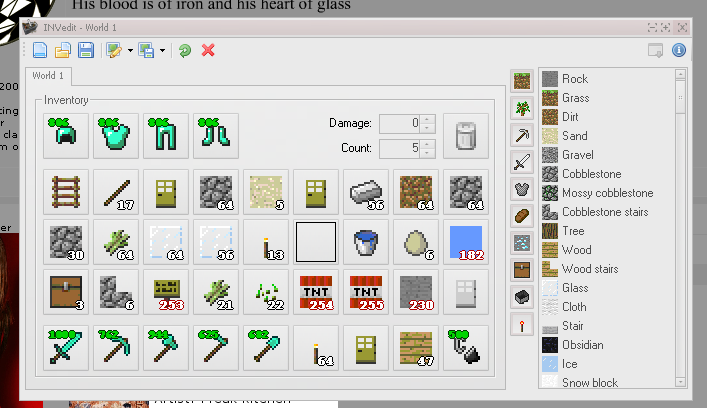Open the blue info about icon
The image size is (707, 408).
click(x=679, y=50)
